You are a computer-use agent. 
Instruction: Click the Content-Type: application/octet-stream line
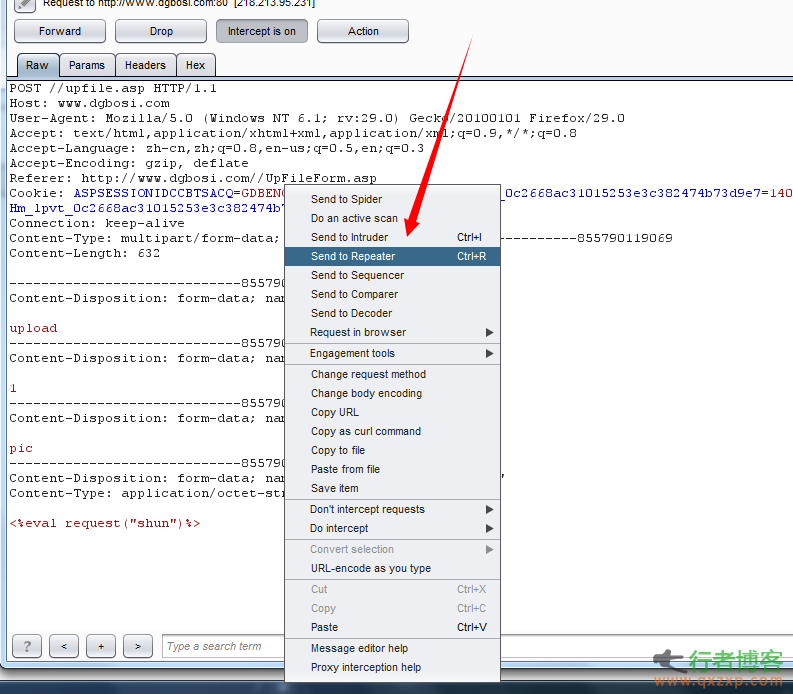[x=147, y=494]
